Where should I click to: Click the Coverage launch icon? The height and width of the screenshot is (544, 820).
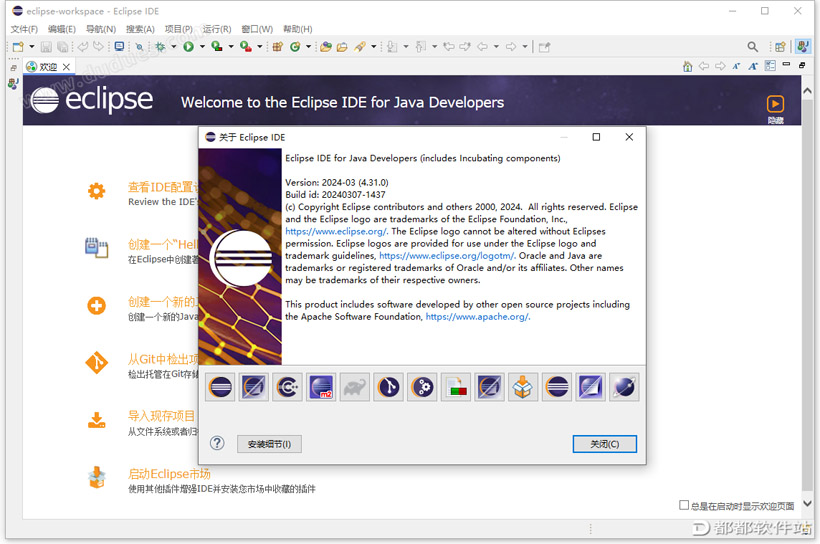click(x=217, y=47)
